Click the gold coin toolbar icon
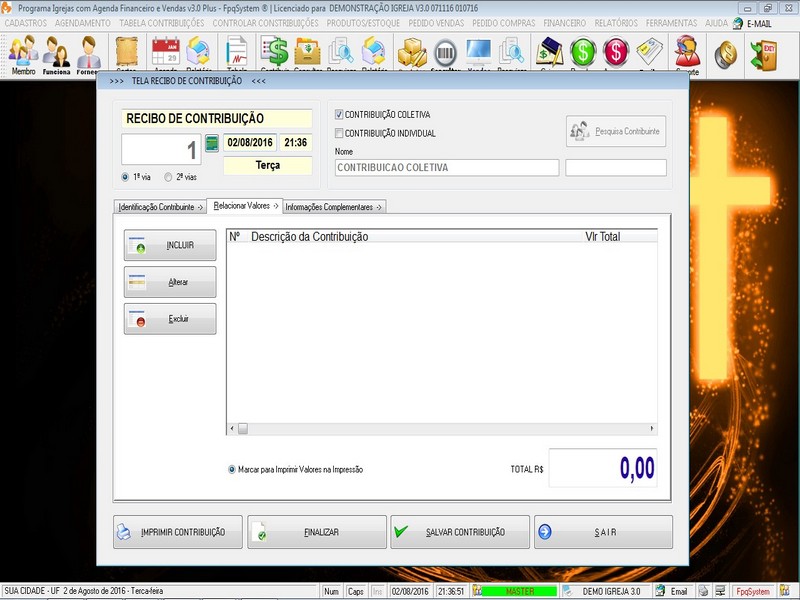 tap(726, 55)
